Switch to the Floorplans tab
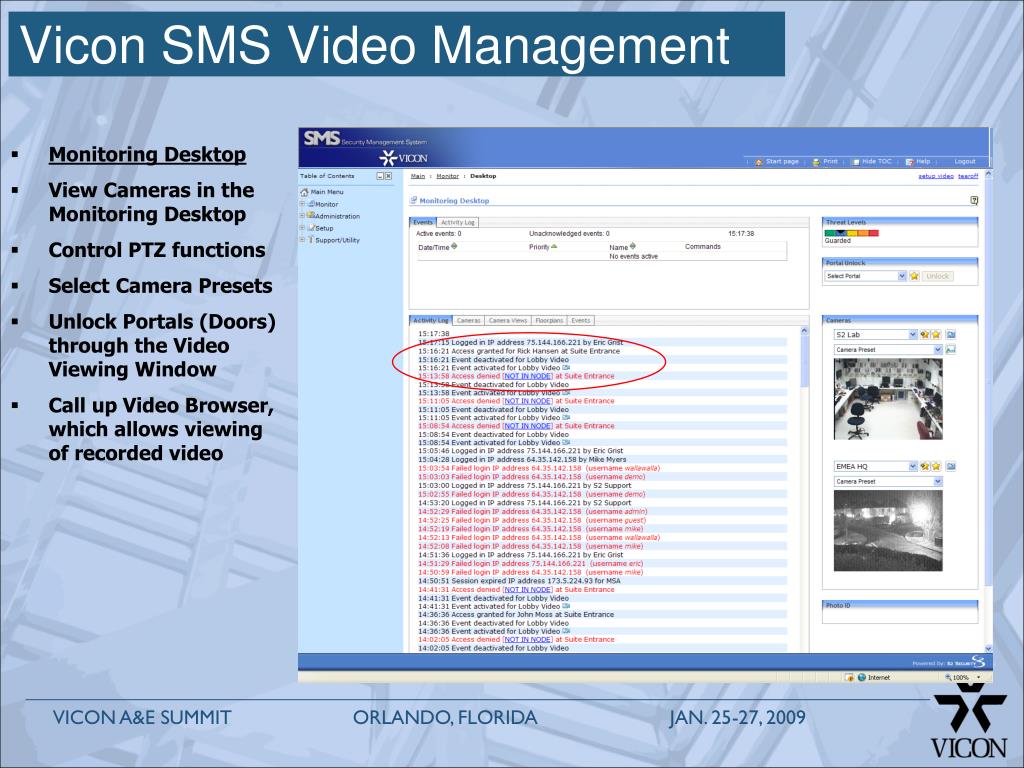This screenshot has height=768, width=1024. pyautogui.click(x=549, y=321)
